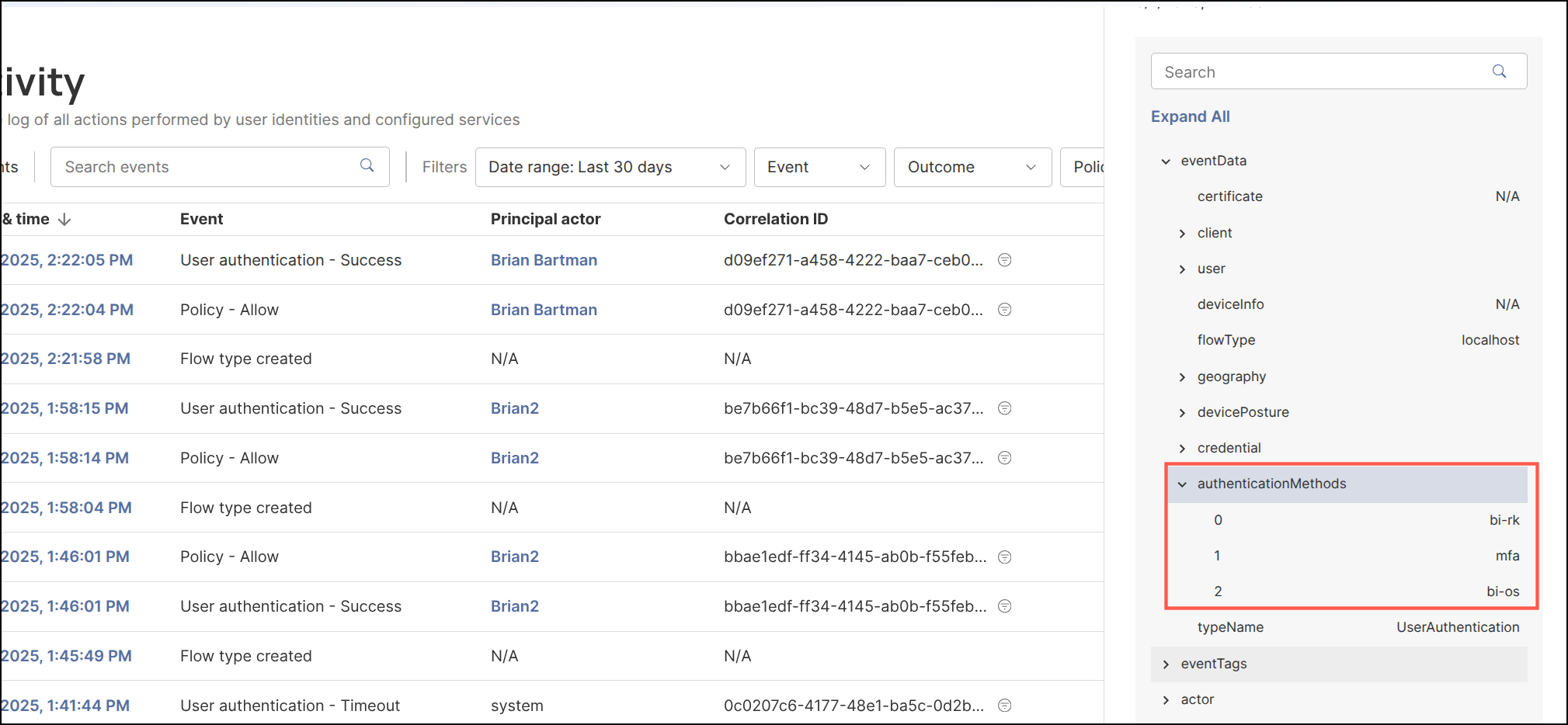The image size is (1568, 725).
Task: Click the Expand All link
Action: tap(1190, 116)
